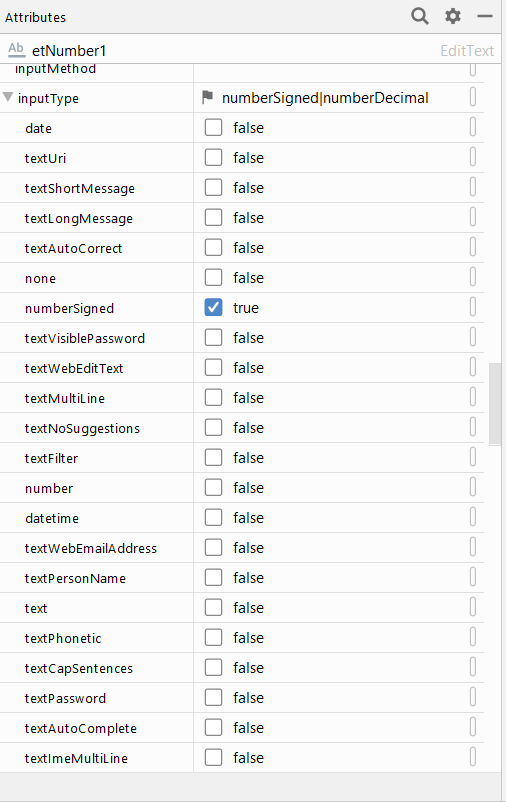506x802 pixels.
Task: Open the Attributes panel gear settings
Action: 453,16
